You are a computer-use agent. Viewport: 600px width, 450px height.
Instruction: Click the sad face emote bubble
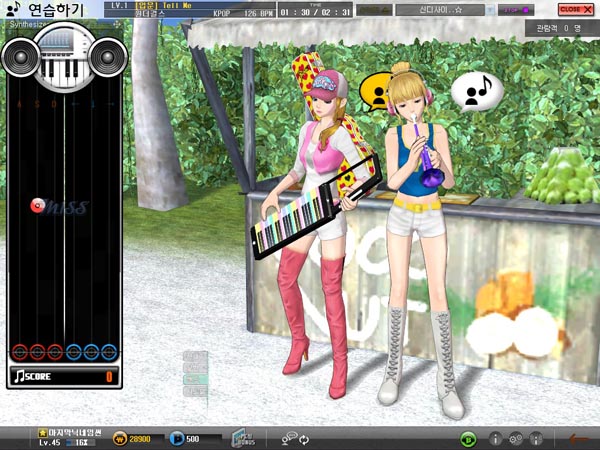pos(376,92)
